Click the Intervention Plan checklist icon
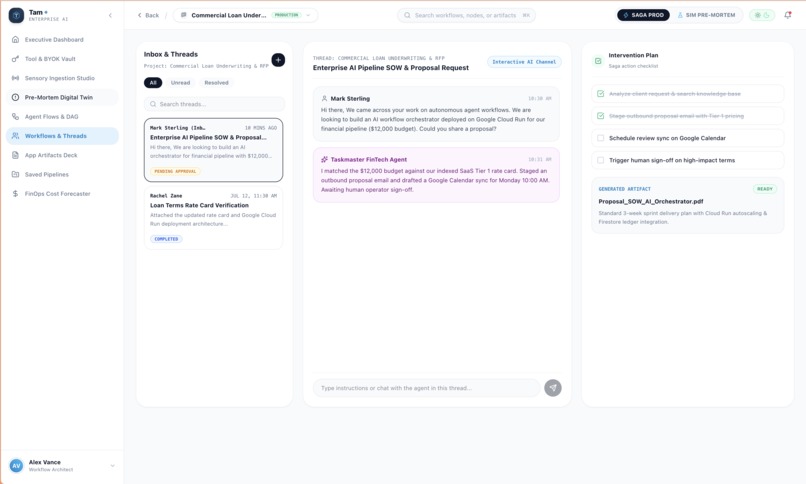 598,61
